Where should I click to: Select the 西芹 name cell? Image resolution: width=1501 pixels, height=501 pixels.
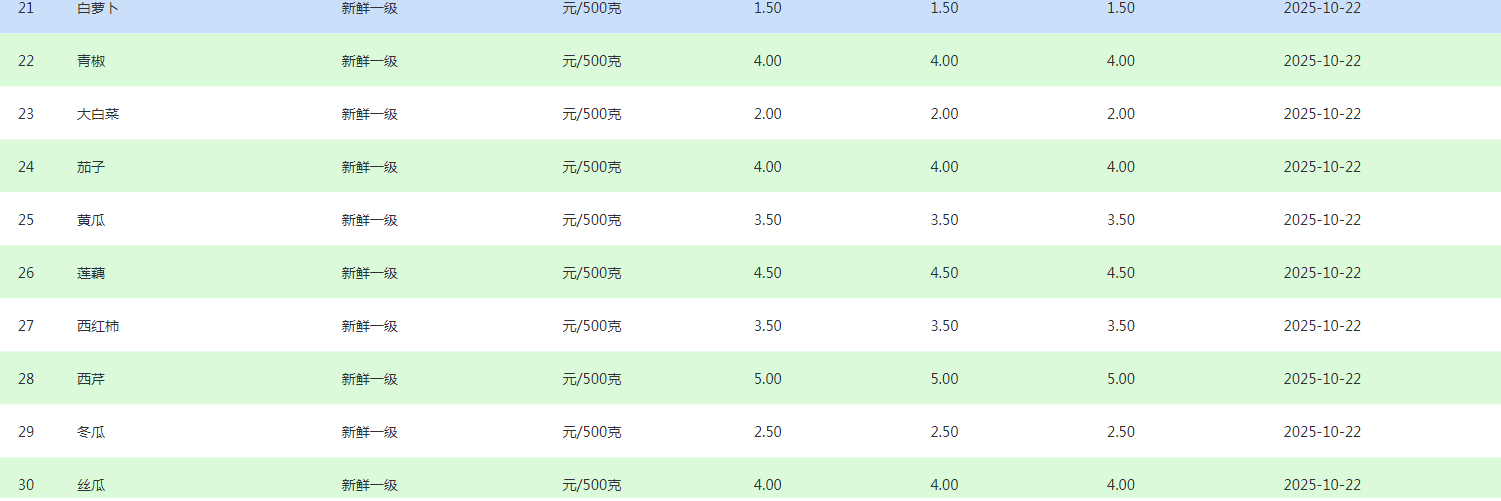[x=91, y=379]
